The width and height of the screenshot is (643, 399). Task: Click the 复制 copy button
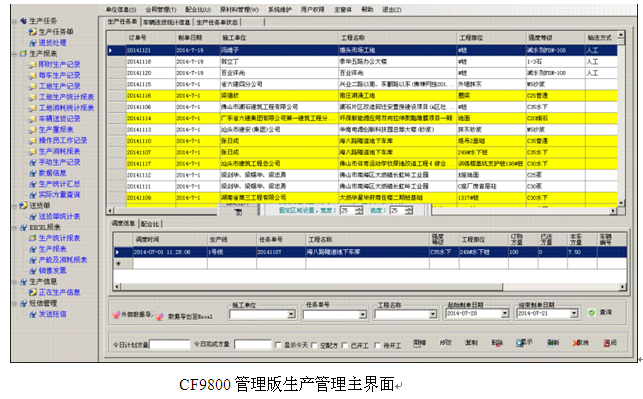point(471,342)
